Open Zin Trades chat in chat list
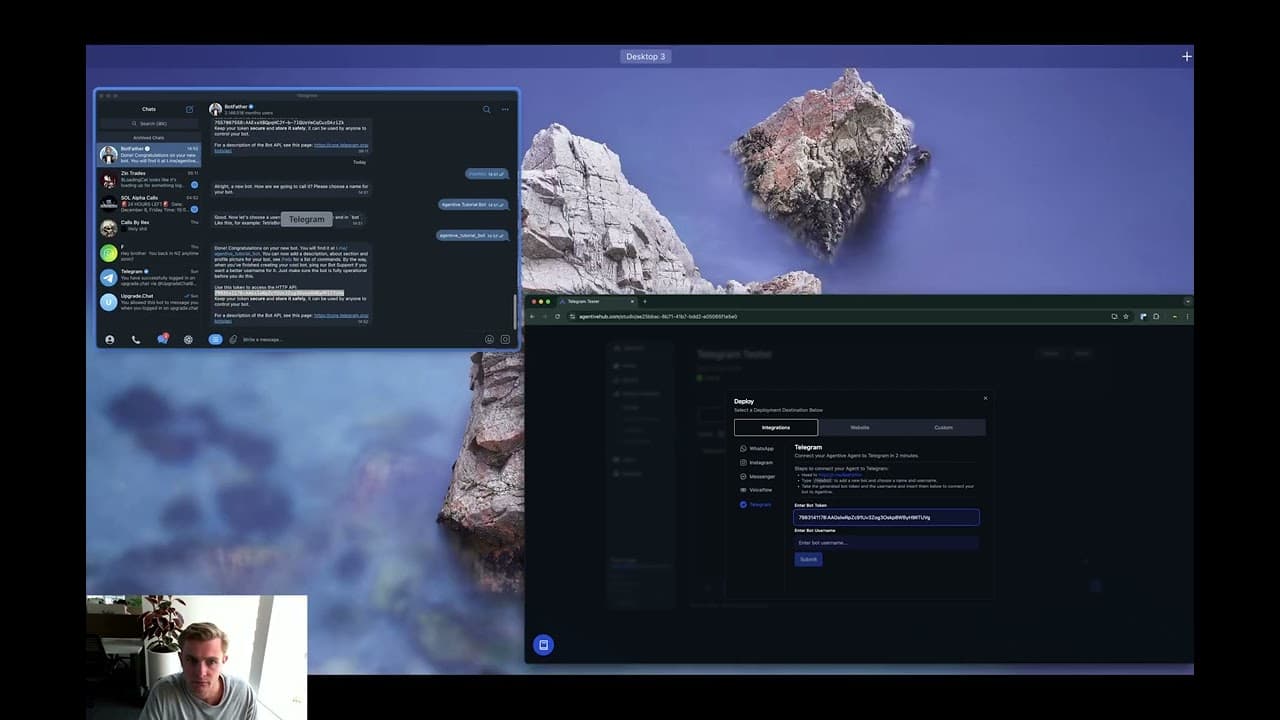Screen dimensions: 1280x720 tap(148, 179)
